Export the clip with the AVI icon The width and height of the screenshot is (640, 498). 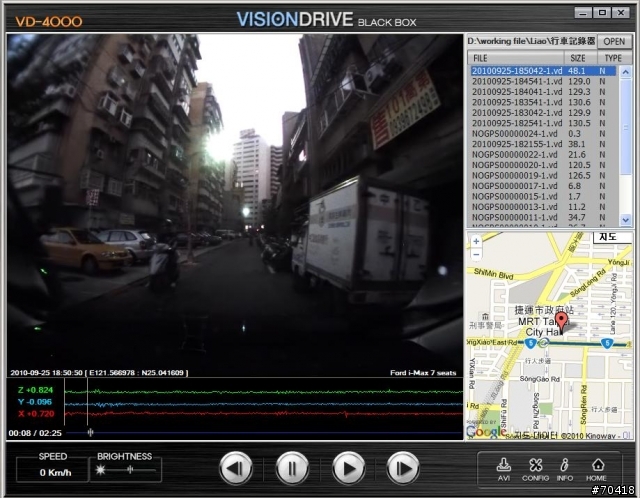point(504,469)
